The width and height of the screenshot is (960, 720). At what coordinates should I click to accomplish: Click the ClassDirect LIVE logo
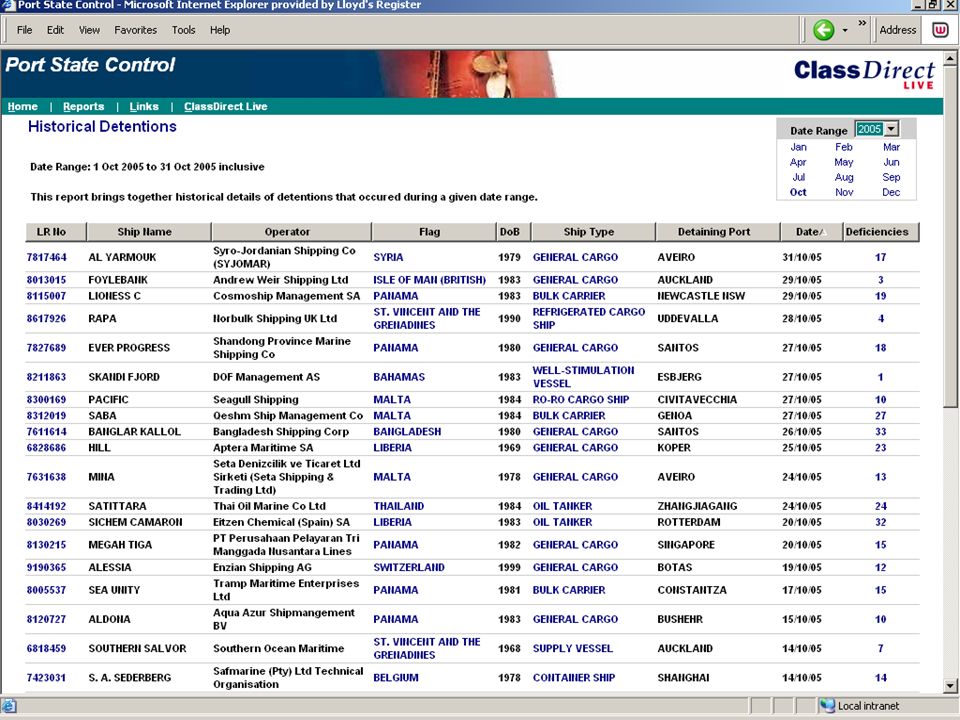point(864,74)
